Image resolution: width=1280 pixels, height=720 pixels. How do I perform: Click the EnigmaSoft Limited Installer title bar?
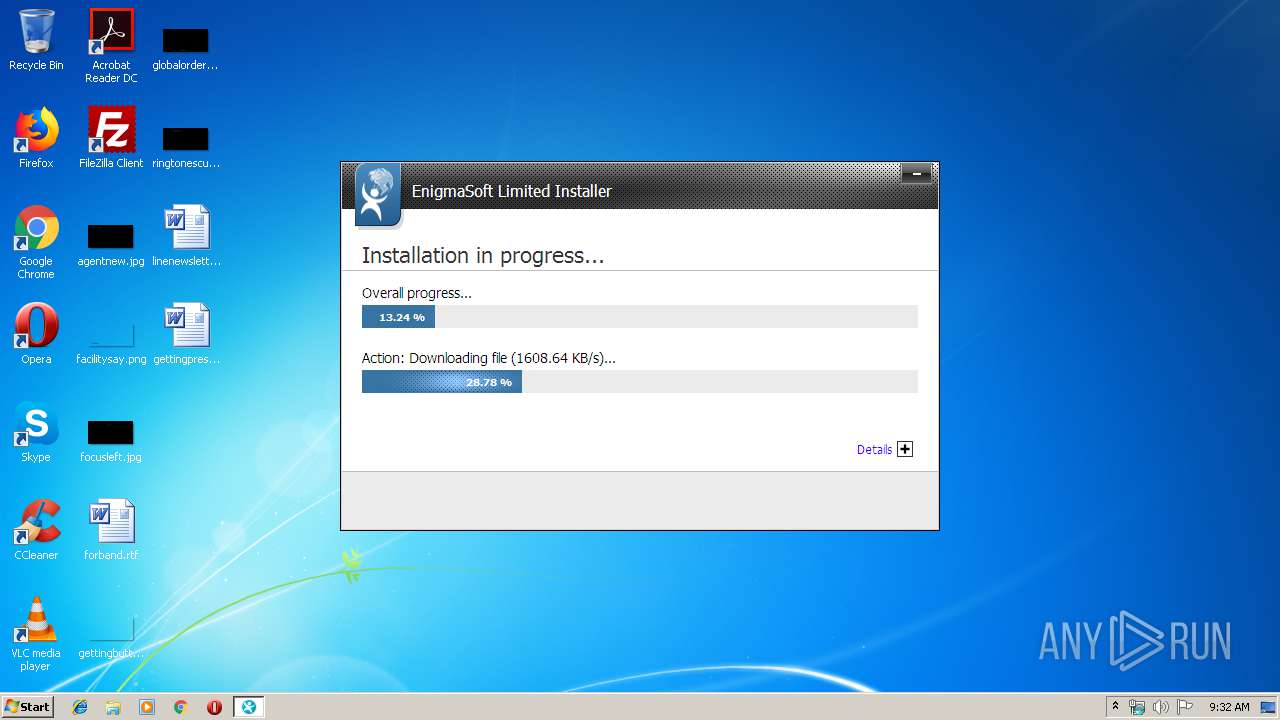[640, 187]
